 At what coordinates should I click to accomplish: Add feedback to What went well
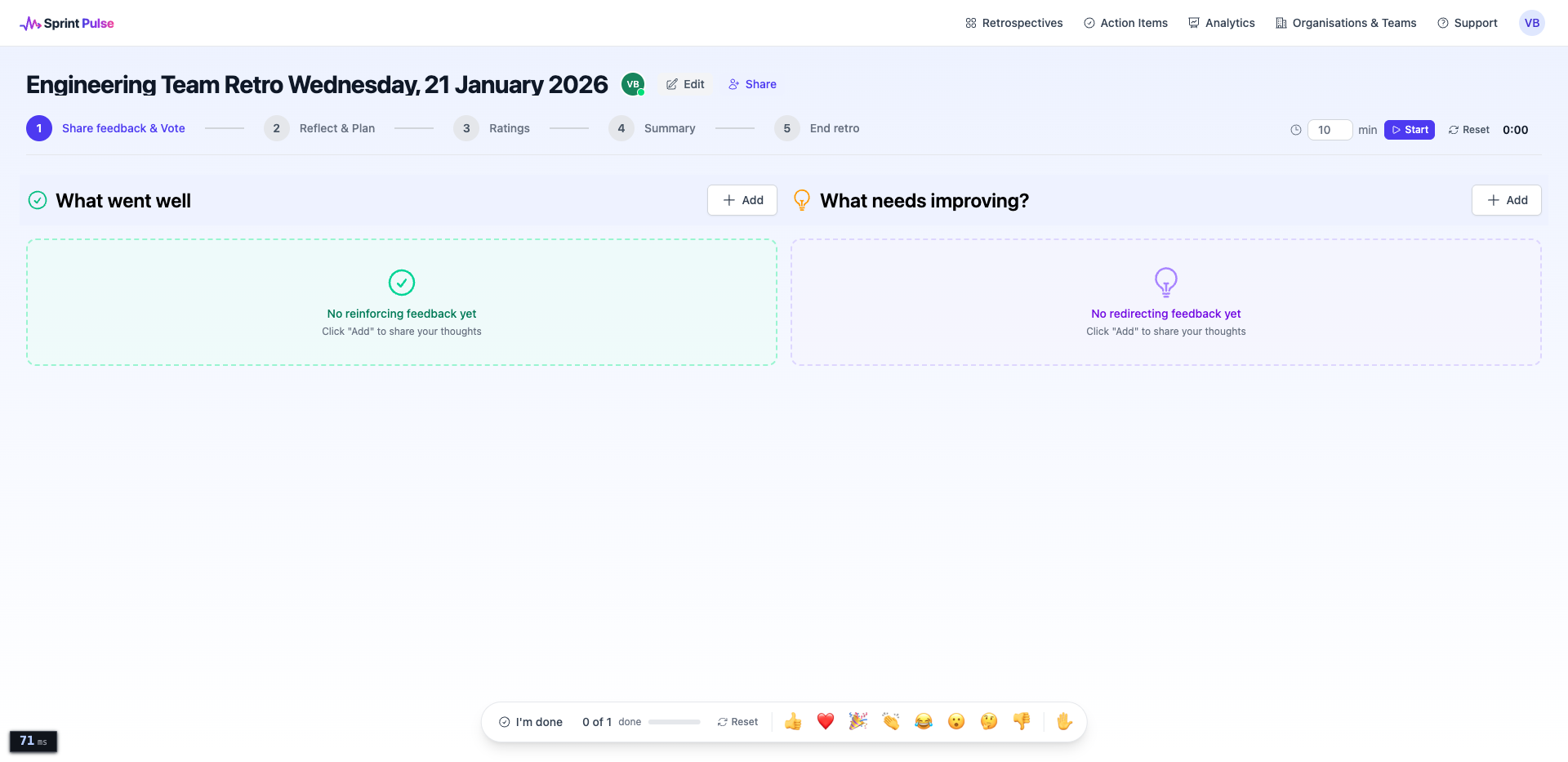(742, 200)
